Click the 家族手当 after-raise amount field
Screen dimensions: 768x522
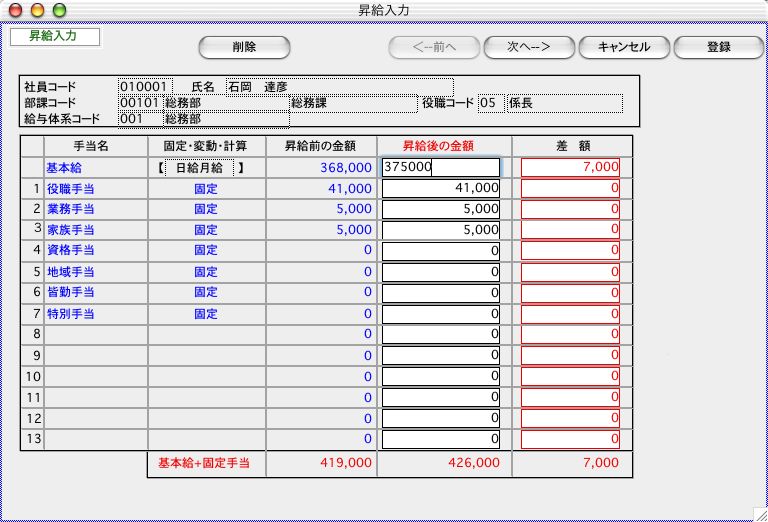(440, 229)
